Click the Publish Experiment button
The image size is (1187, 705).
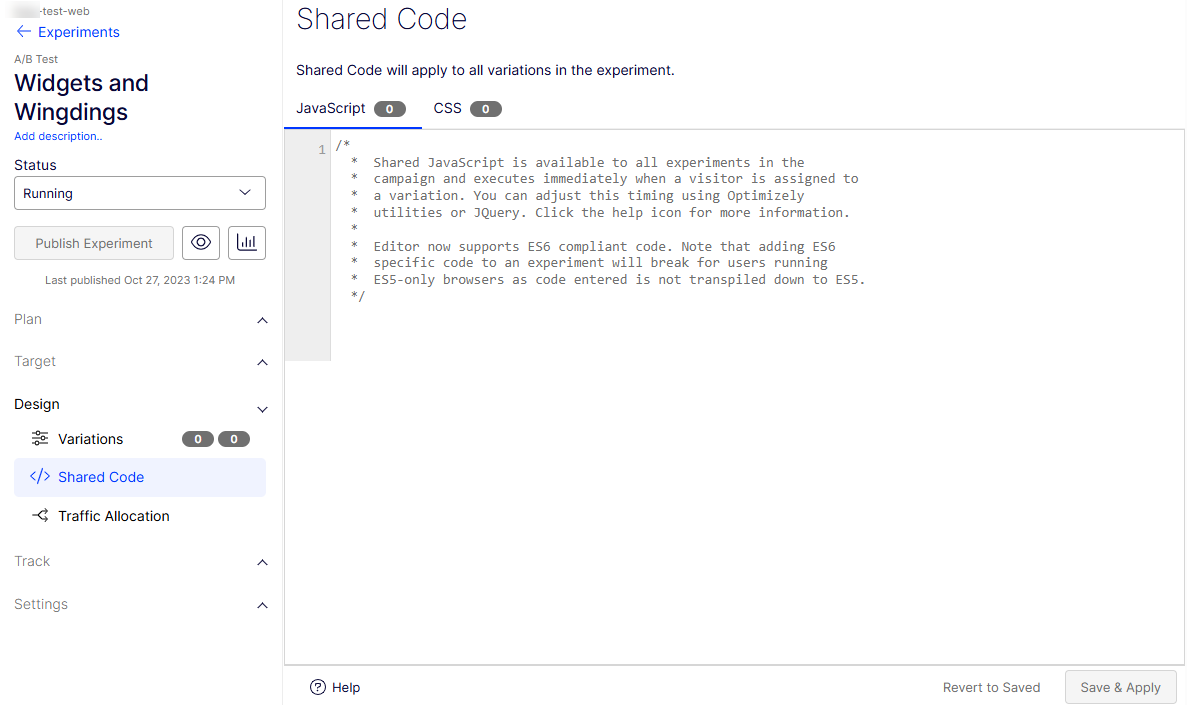tap(93, 242)
